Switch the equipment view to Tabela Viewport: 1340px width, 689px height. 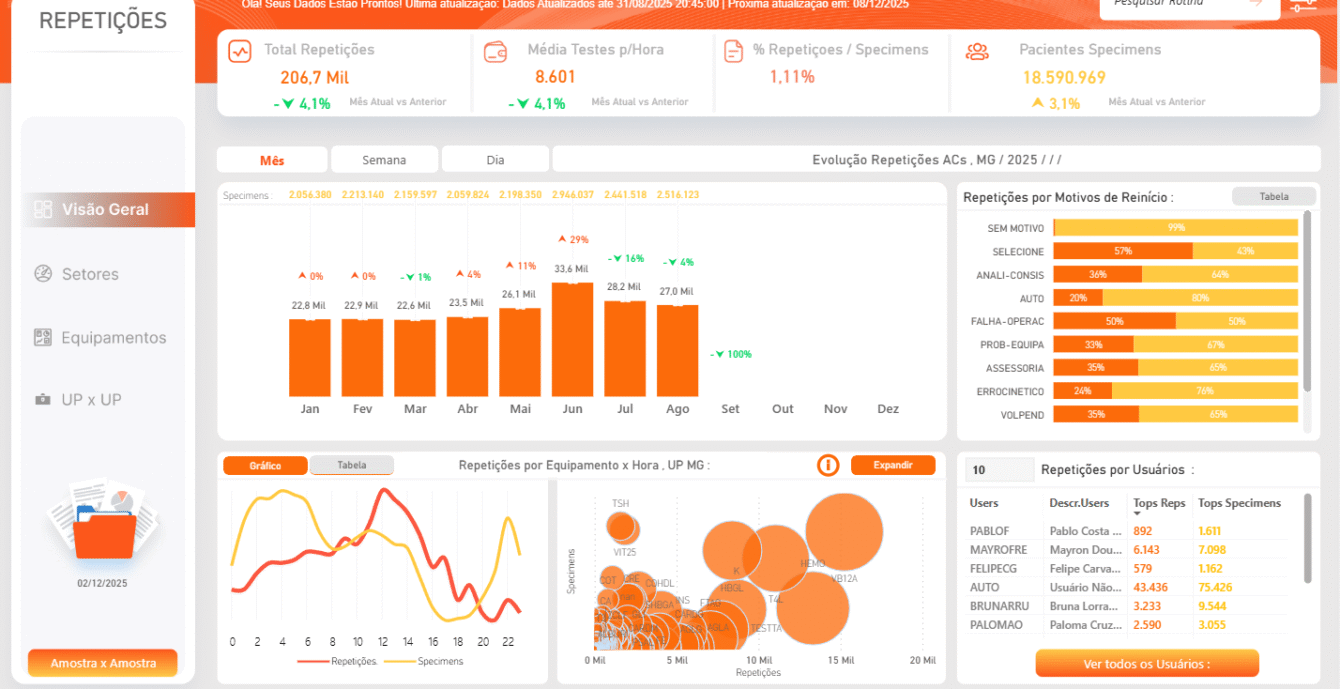pyautogui.click(x=351, y=465)
